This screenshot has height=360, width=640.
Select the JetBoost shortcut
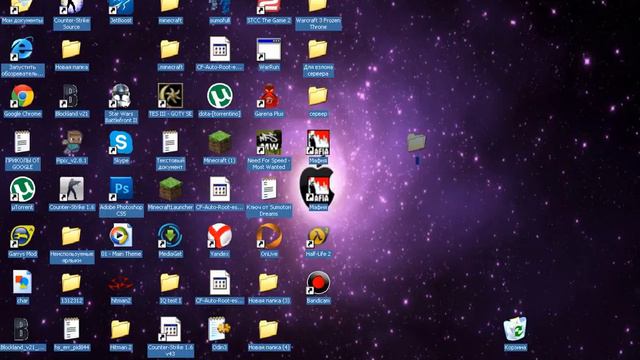point(121,7)
